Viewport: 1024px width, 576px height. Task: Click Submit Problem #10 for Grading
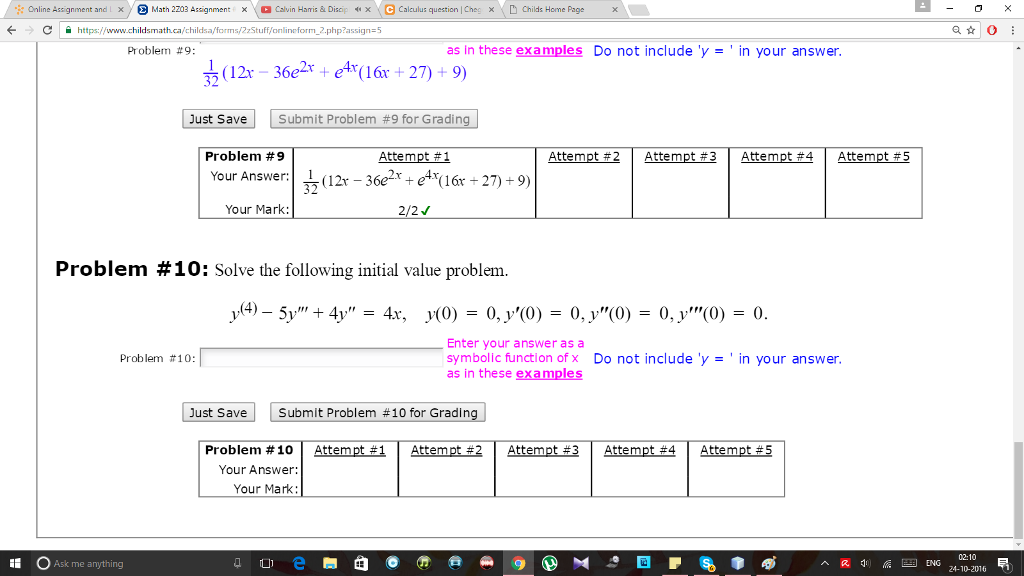coord(377,412)
